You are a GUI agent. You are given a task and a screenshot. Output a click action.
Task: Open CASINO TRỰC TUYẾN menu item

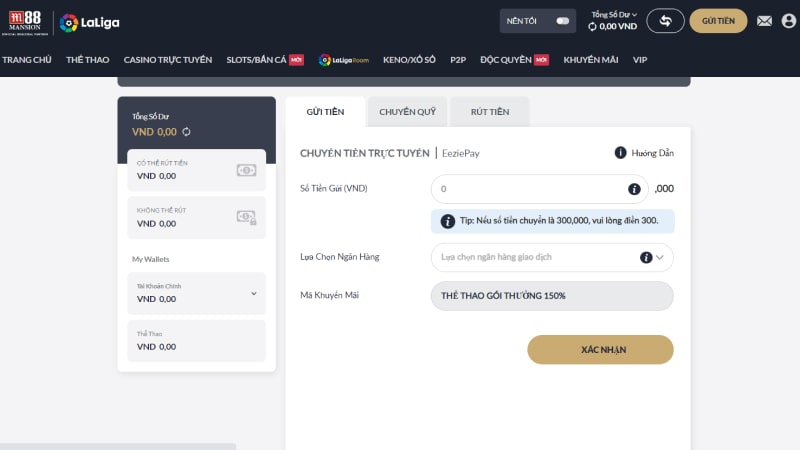pyautogui.click(x=168, y=60)
